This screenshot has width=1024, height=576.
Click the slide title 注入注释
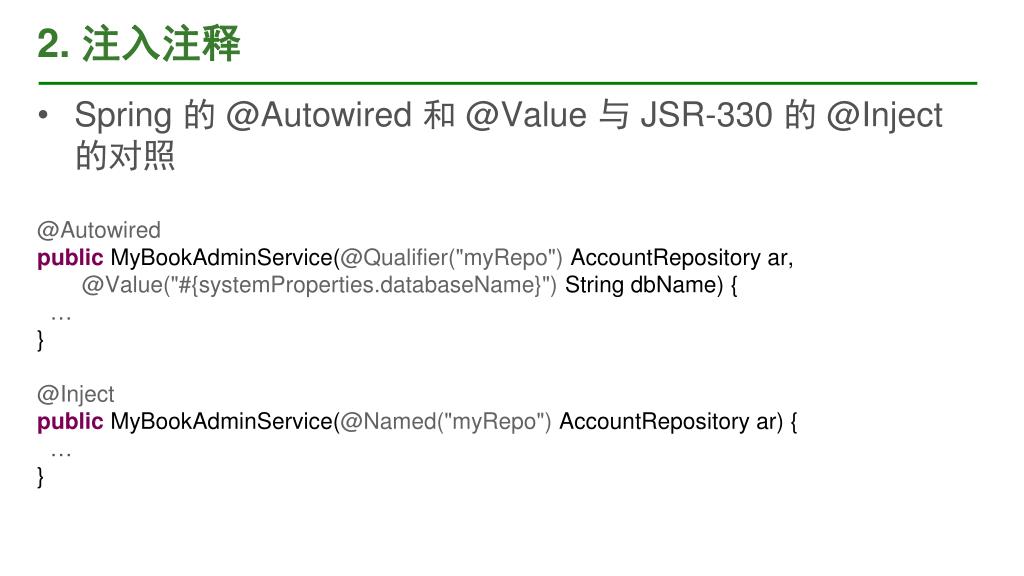tap(161, 44)
